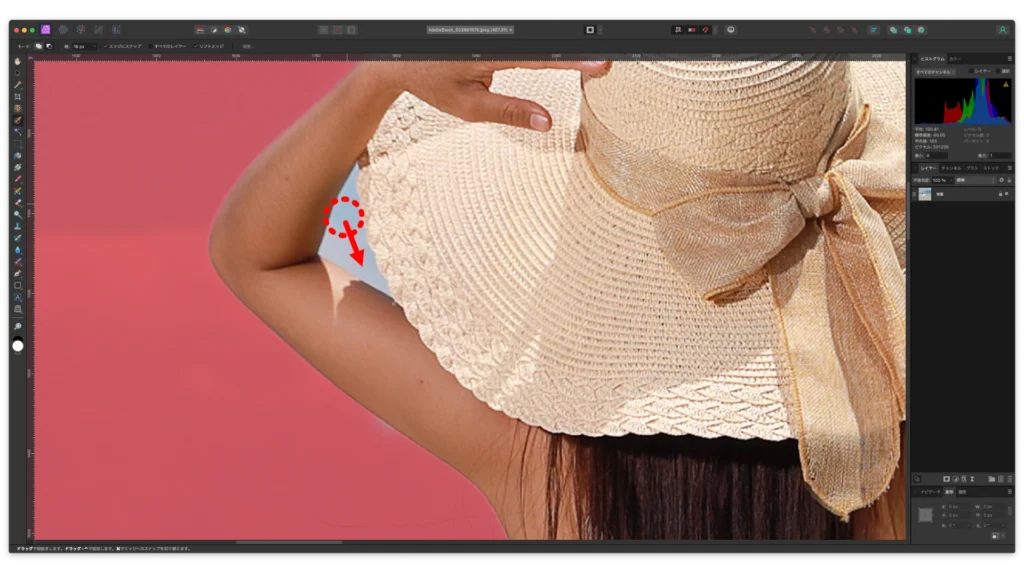
Task: Select the Hand (view) tool
Action: click(18, 61)
